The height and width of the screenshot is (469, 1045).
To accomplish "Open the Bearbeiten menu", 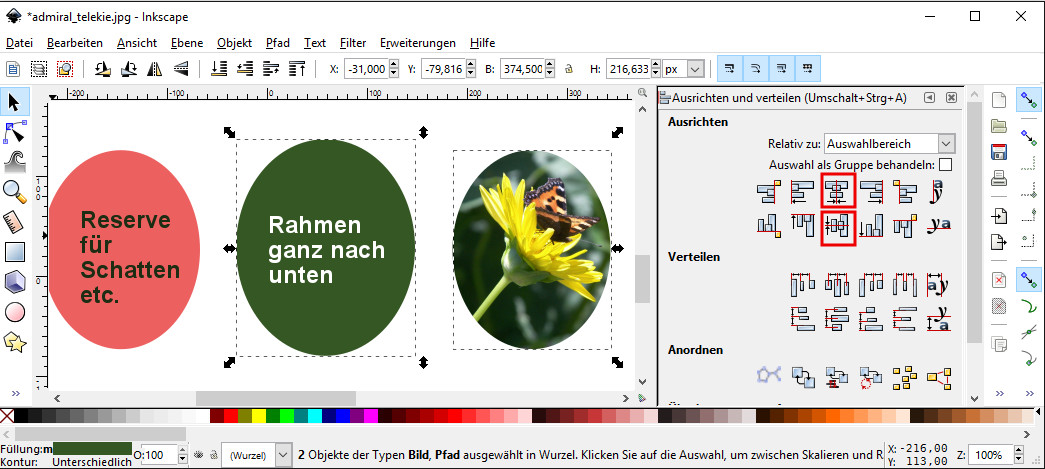I will (x=75, y=43).
